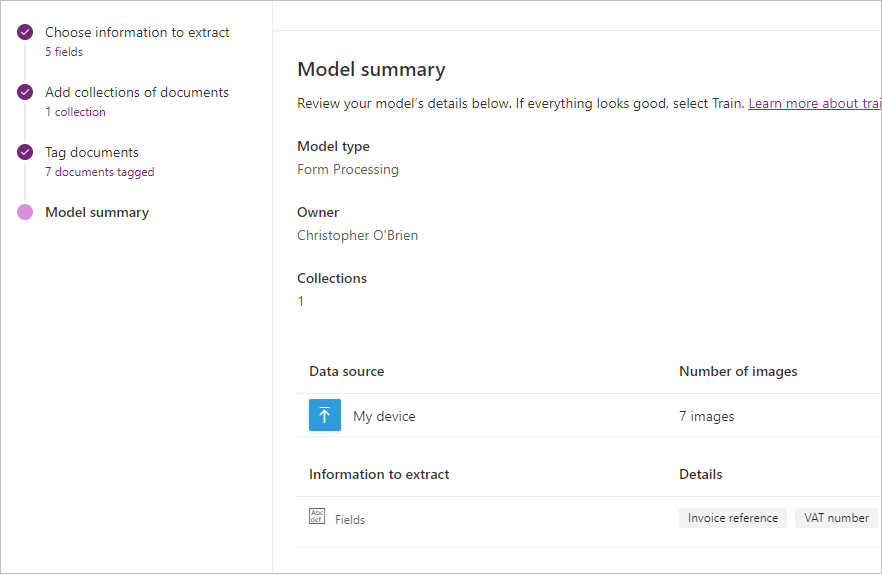Image resolution: width=882 pixels, height=574 pixels.
Task: Click the Number of images column header
Action: (738, 371)
